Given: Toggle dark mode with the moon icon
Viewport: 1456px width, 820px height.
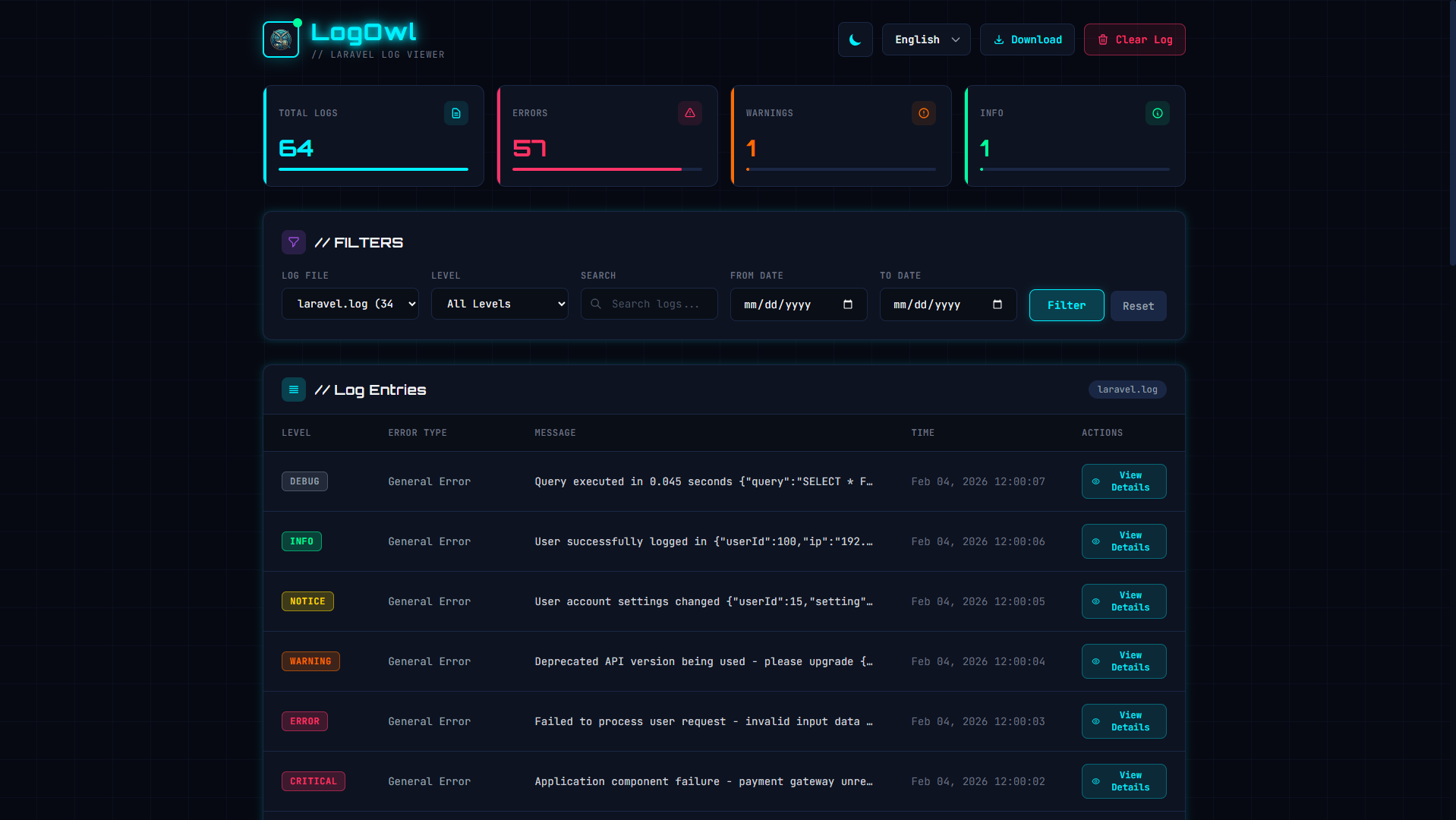Looking at the screenshot, I should pos(855,39).
